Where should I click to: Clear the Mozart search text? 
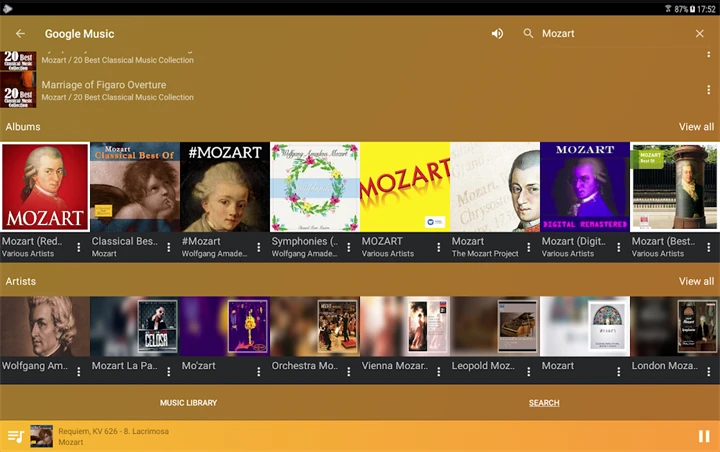(699, 34)
